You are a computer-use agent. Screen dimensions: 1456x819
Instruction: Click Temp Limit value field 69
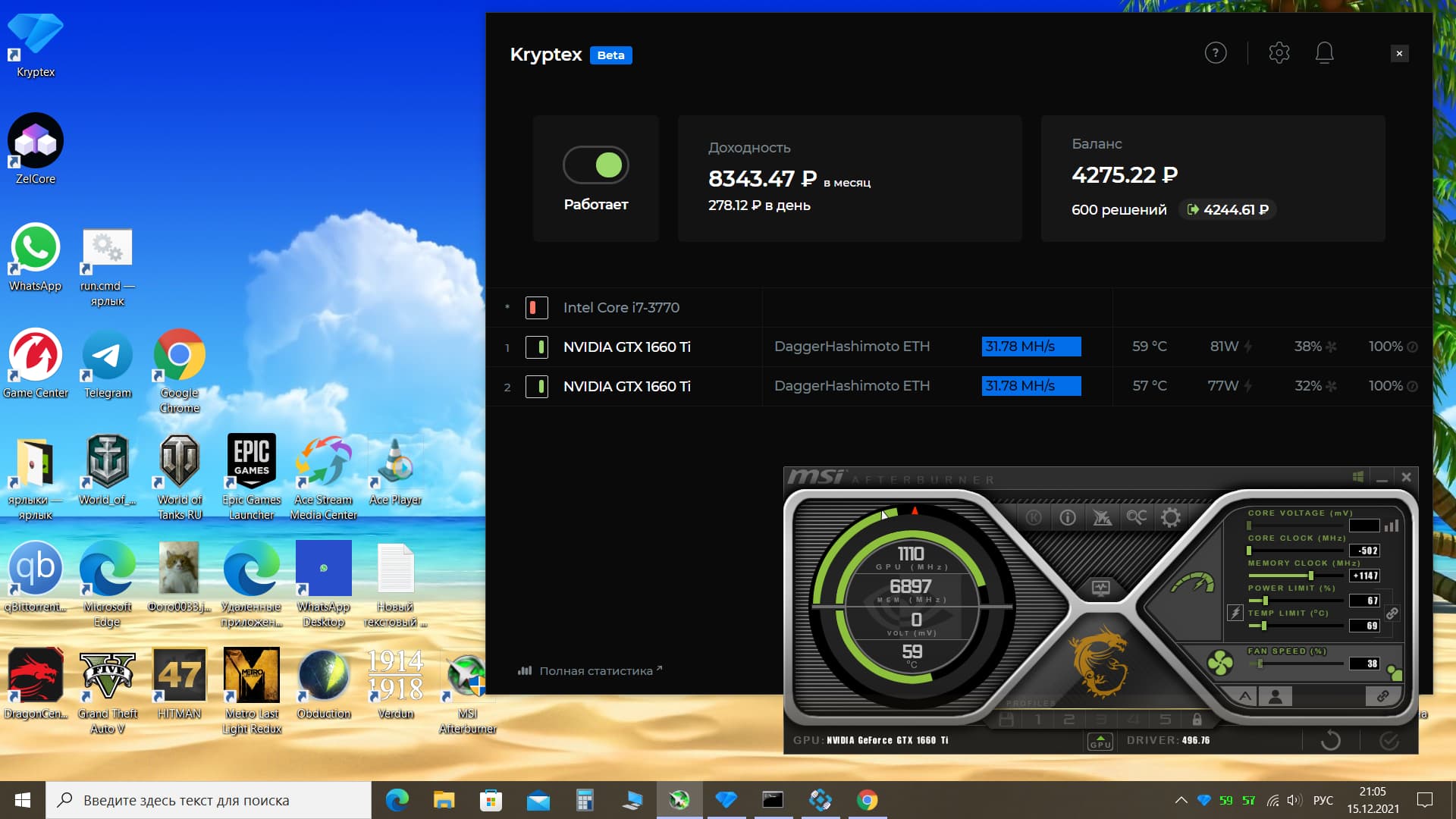1364,626
